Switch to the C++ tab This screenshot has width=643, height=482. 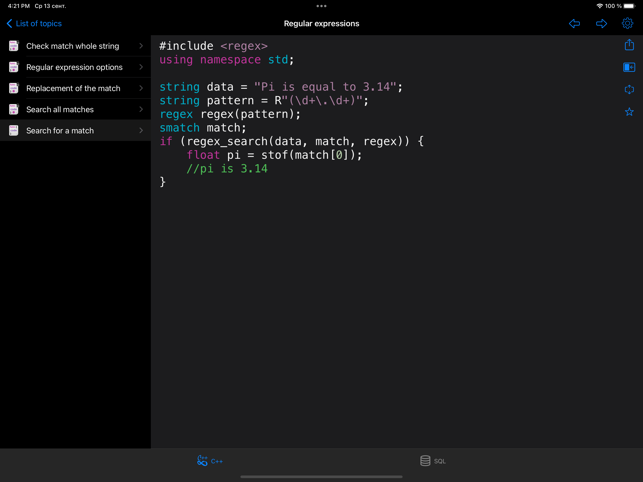pyautogui.click(x=210, y=461)
